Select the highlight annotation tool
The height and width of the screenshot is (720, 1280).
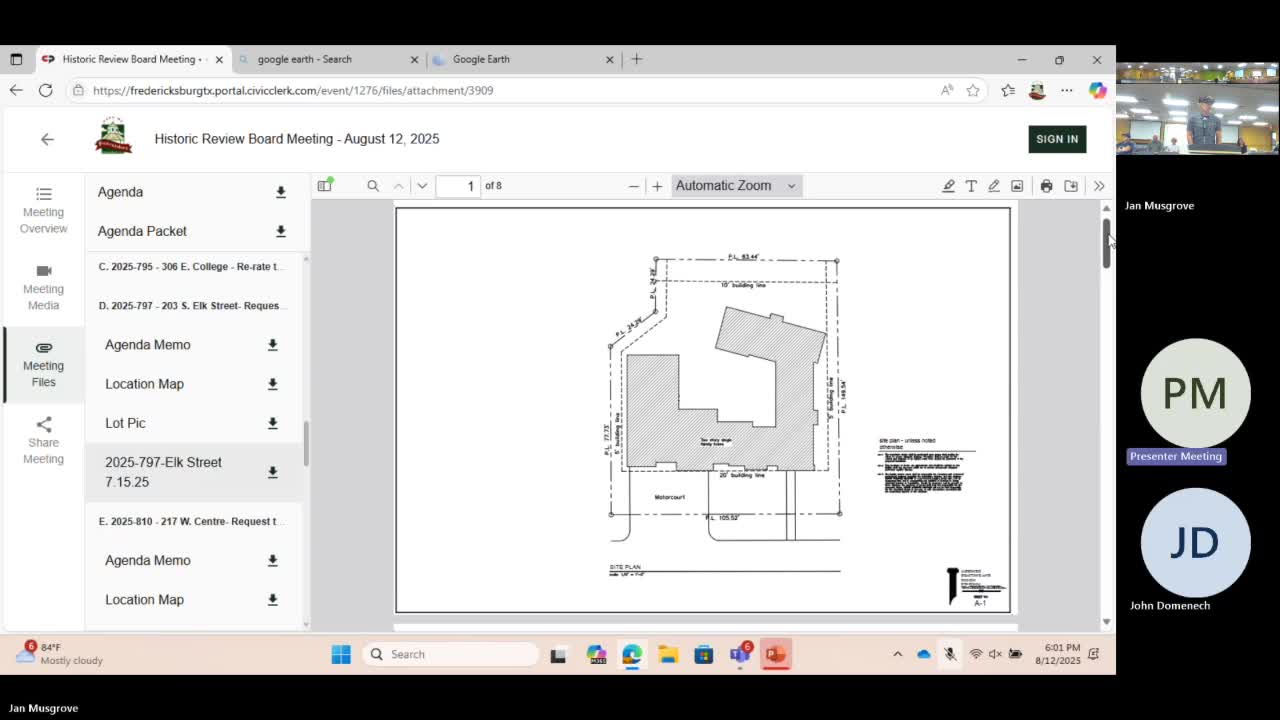coord(948,186)
